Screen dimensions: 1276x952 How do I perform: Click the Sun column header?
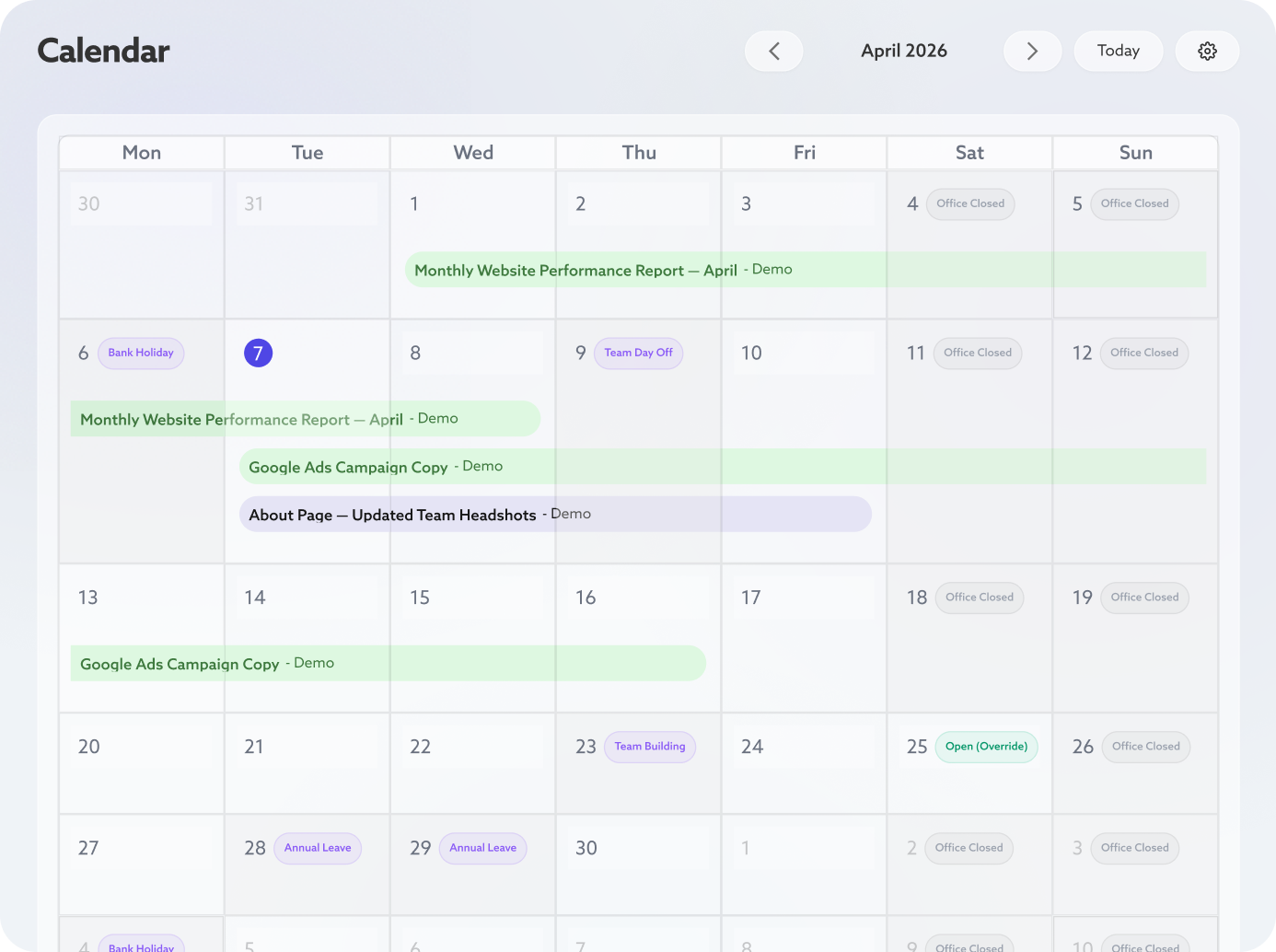click(x=1135, y=153)
